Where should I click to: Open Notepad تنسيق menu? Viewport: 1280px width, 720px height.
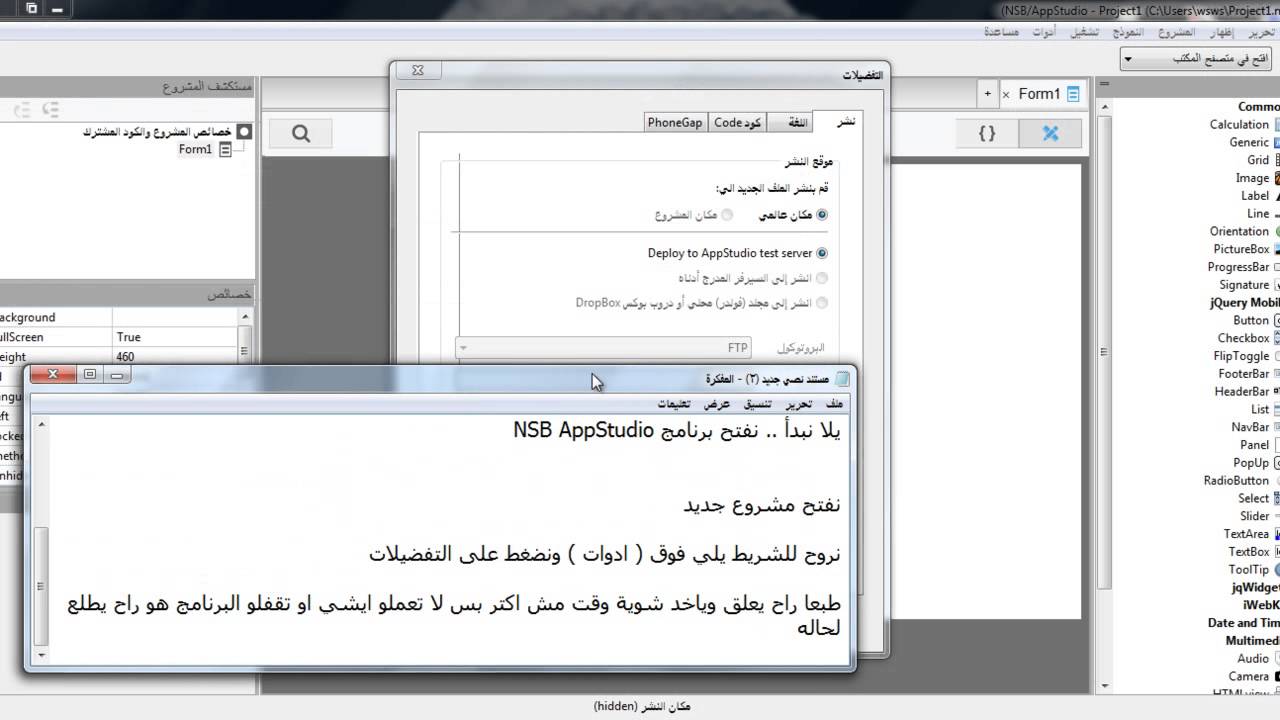click(756, 404)
